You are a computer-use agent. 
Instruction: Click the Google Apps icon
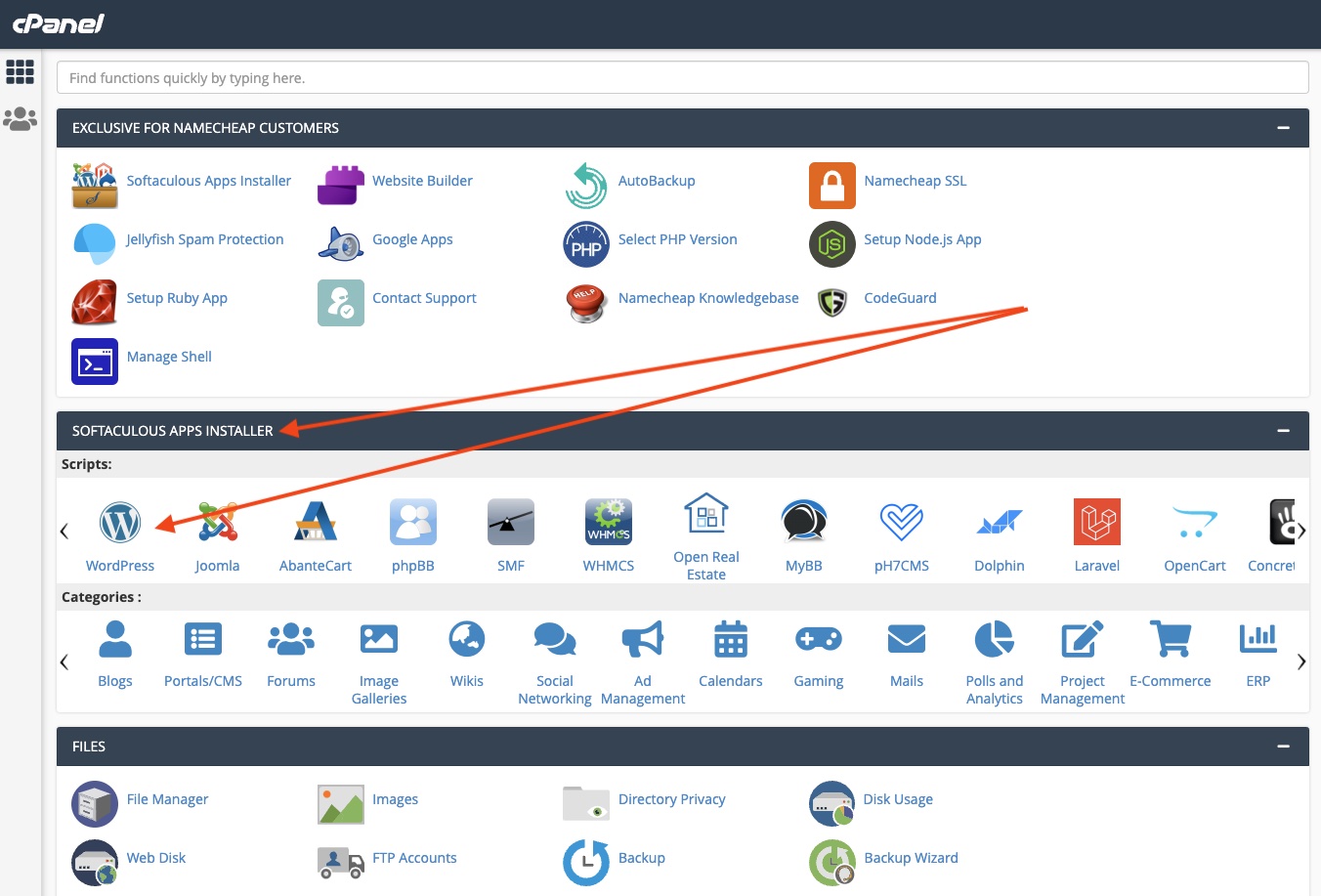341,244
